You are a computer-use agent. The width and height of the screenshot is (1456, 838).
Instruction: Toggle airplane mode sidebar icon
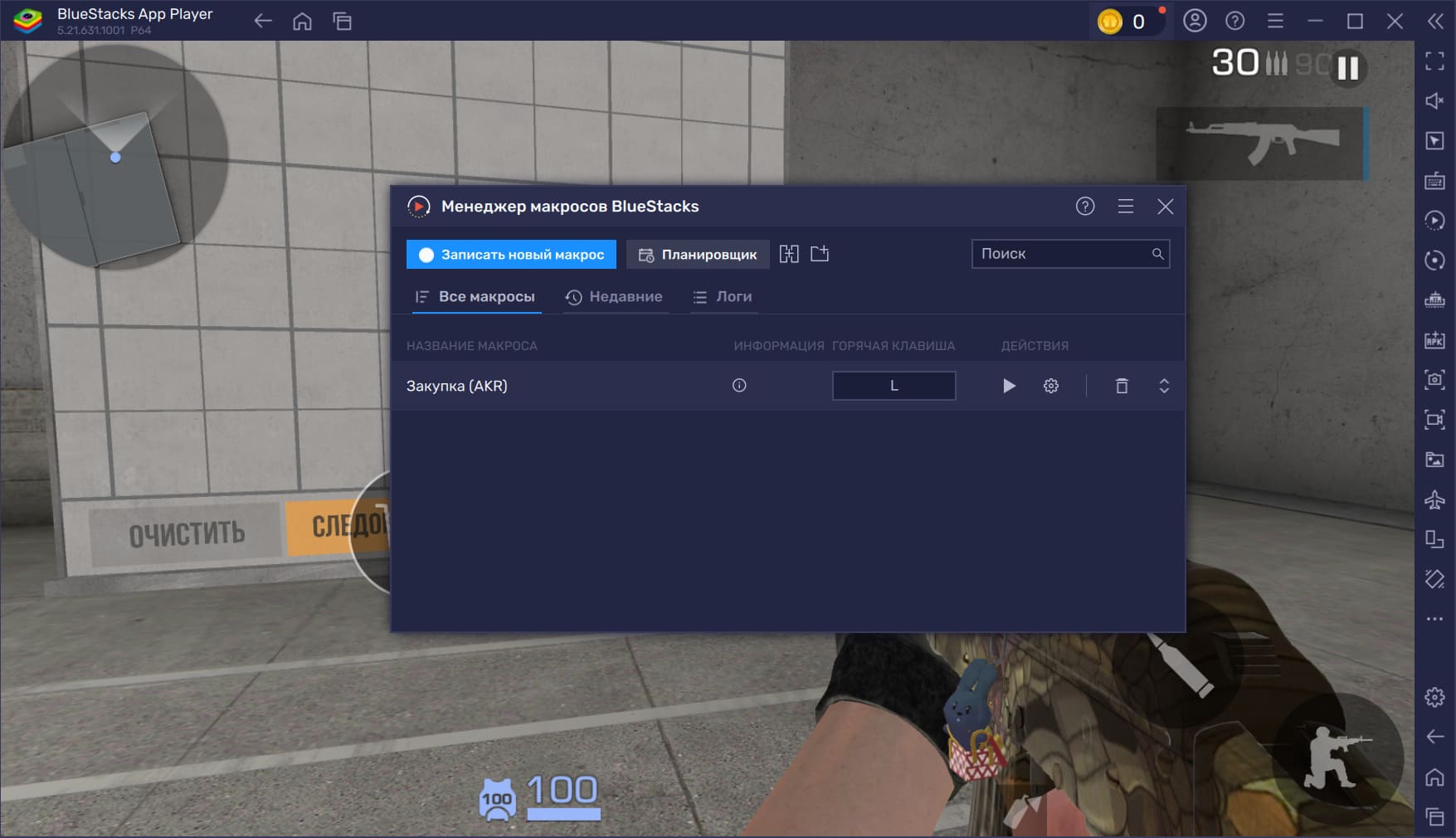[x=1434, y=499]
